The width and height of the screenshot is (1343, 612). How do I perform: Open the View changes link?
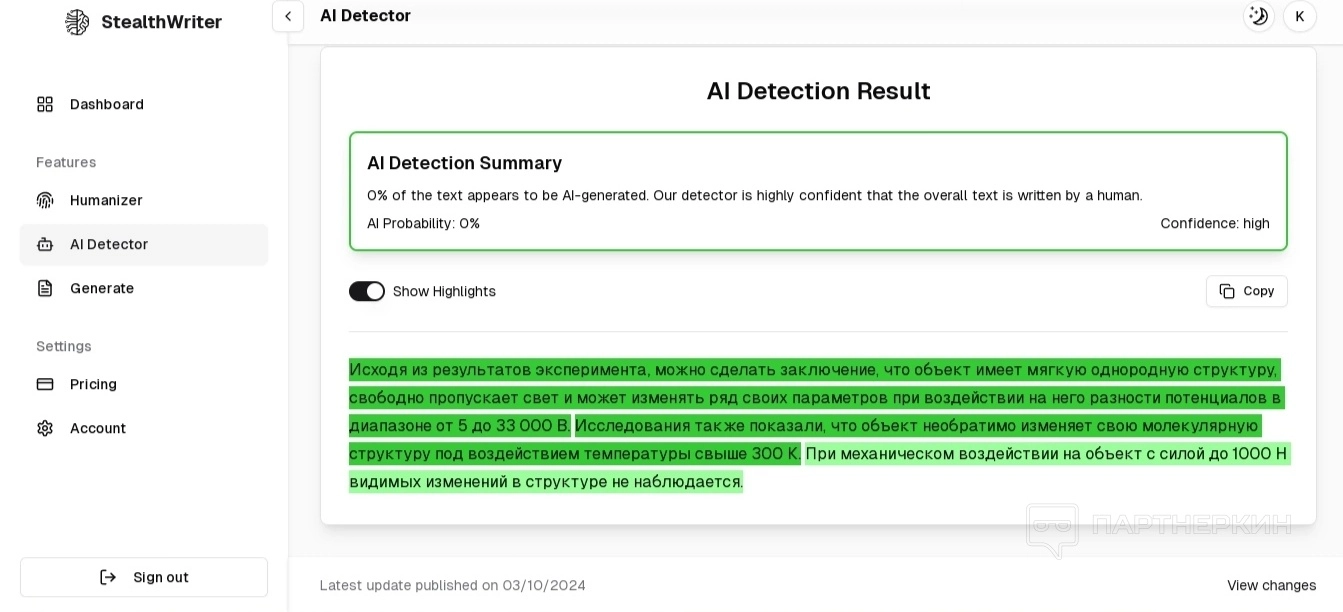click(1271, 585)
